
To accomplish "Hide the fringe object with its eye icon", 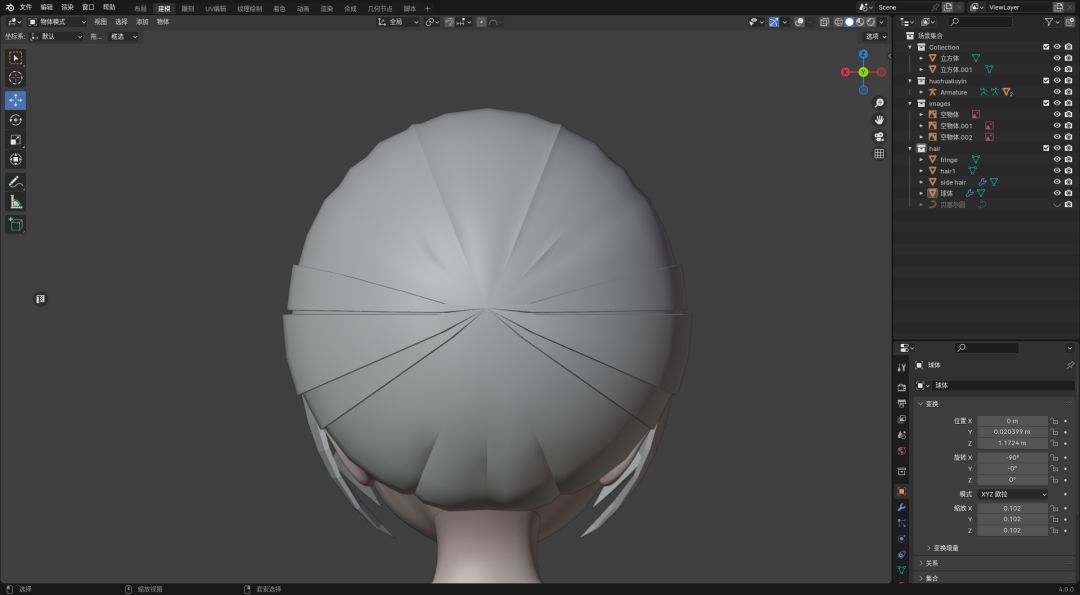I will pos(1056,159).
